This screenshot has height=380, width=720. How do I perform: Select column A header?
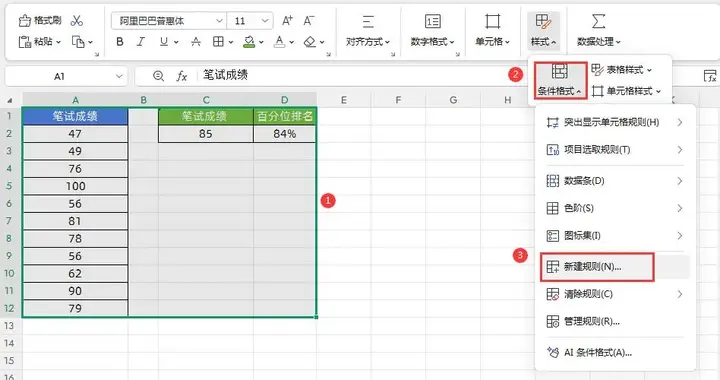(x=75, y=100)
